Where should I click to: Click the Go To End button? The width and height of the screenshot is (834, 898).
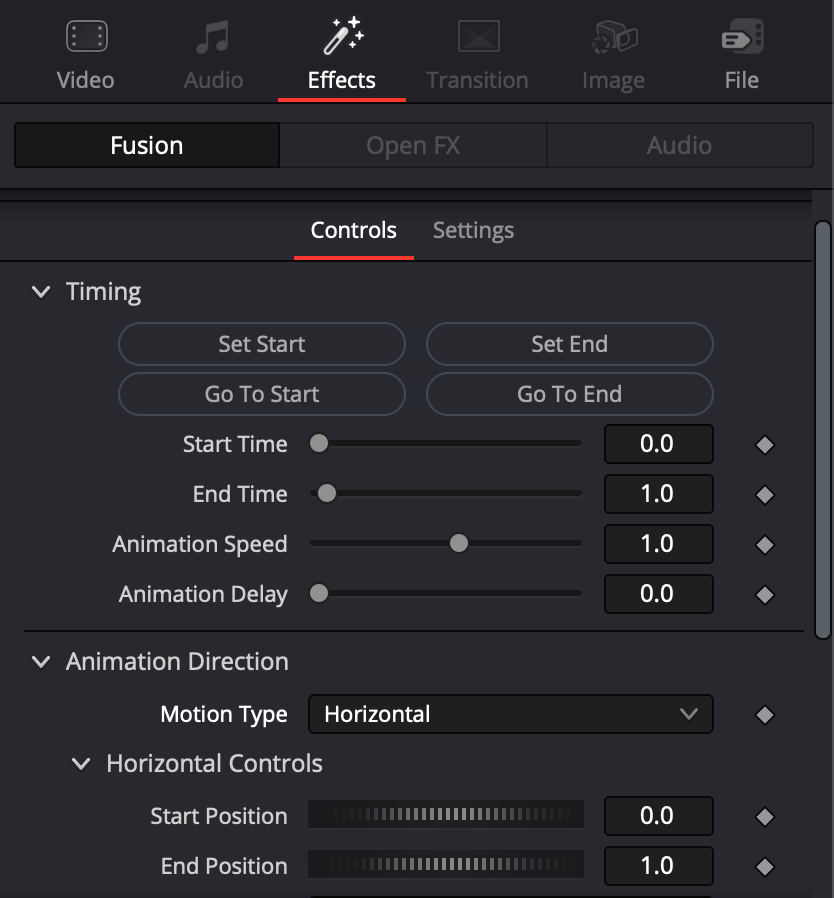[569, 394]
